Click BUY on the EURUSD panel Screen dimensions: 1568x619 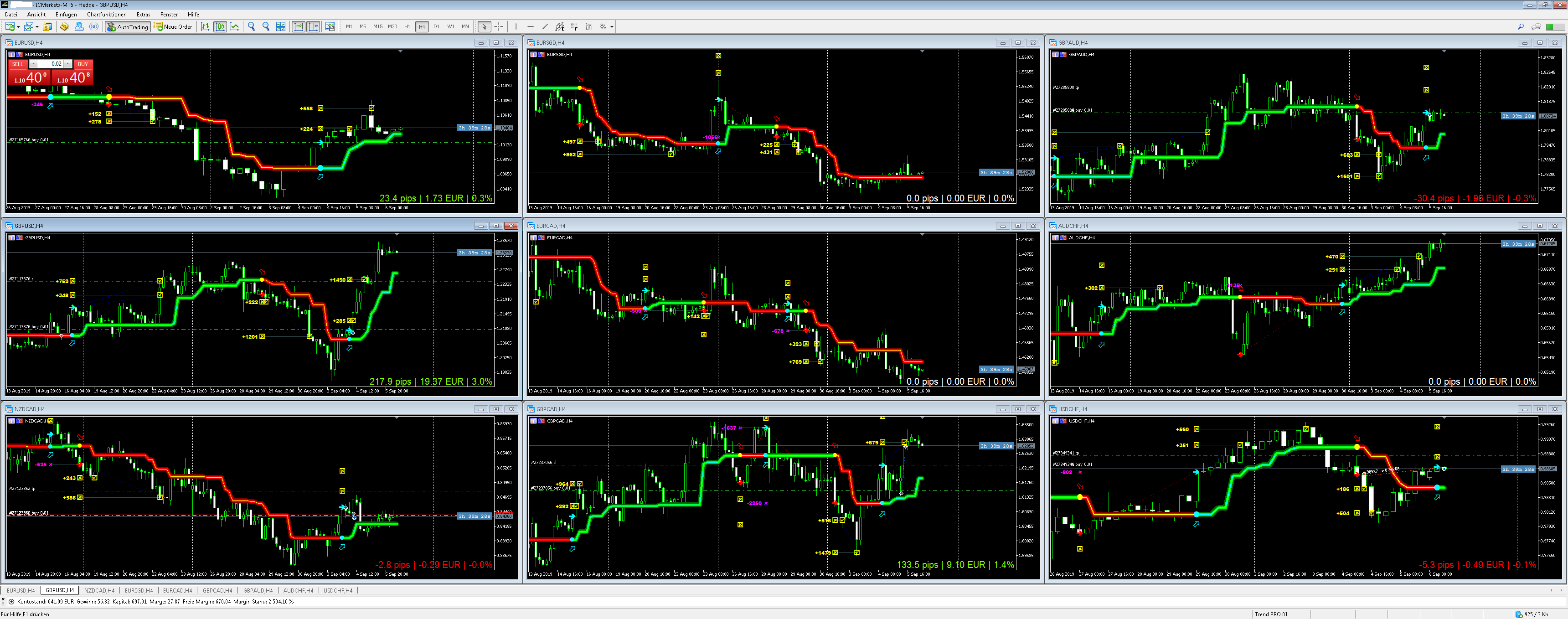pyautogui.click(x=83, y=64)
